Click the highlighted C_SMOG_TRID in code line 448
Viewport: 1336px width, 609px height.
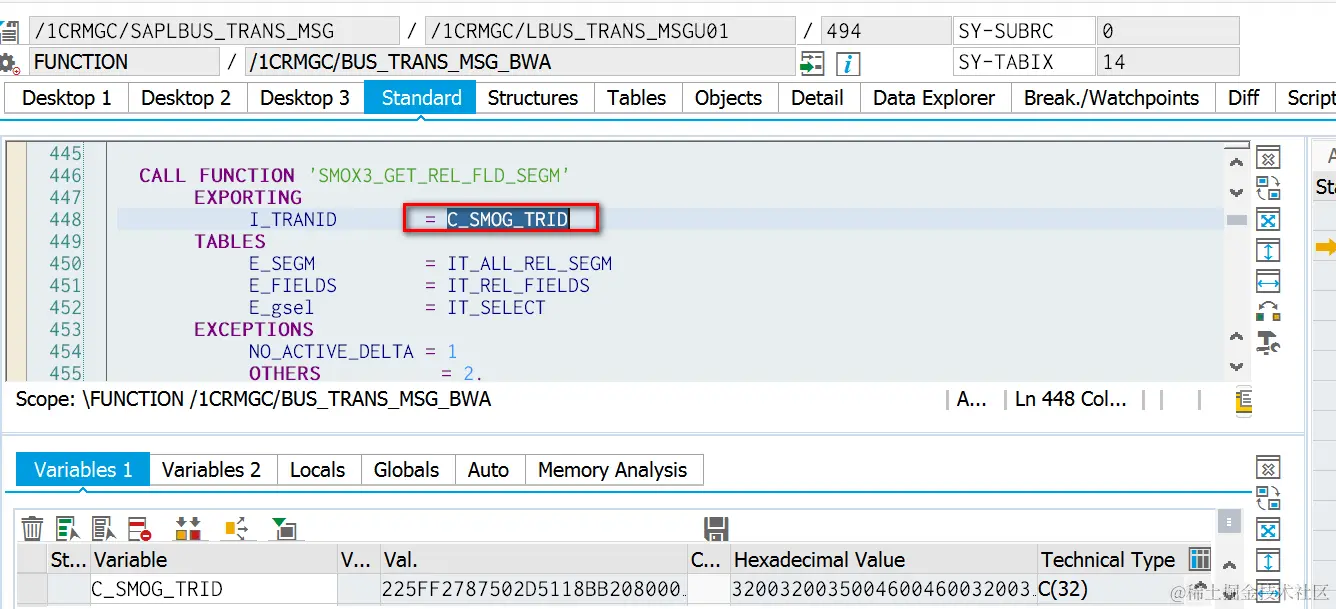507,219
